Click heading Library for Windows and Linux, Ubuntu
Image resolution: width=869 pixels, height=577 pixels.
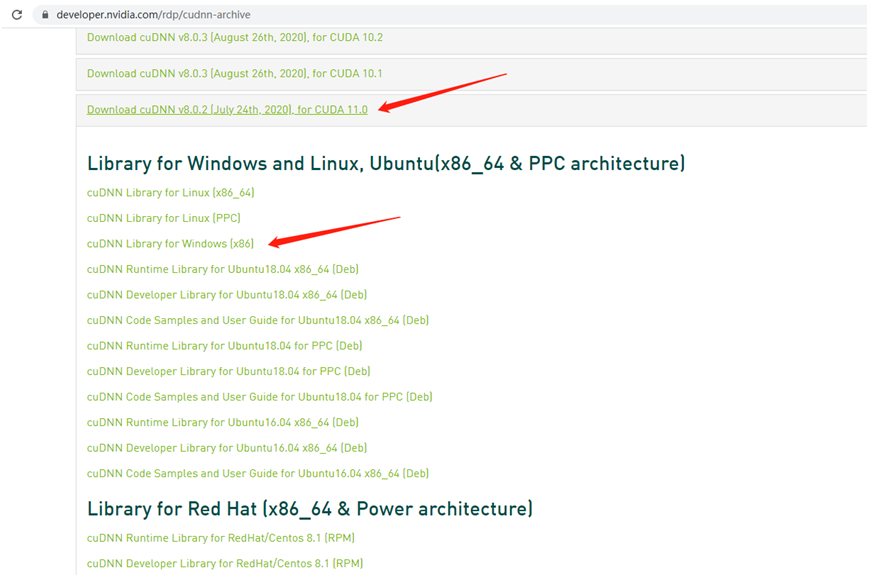click(x=386, y=164)
